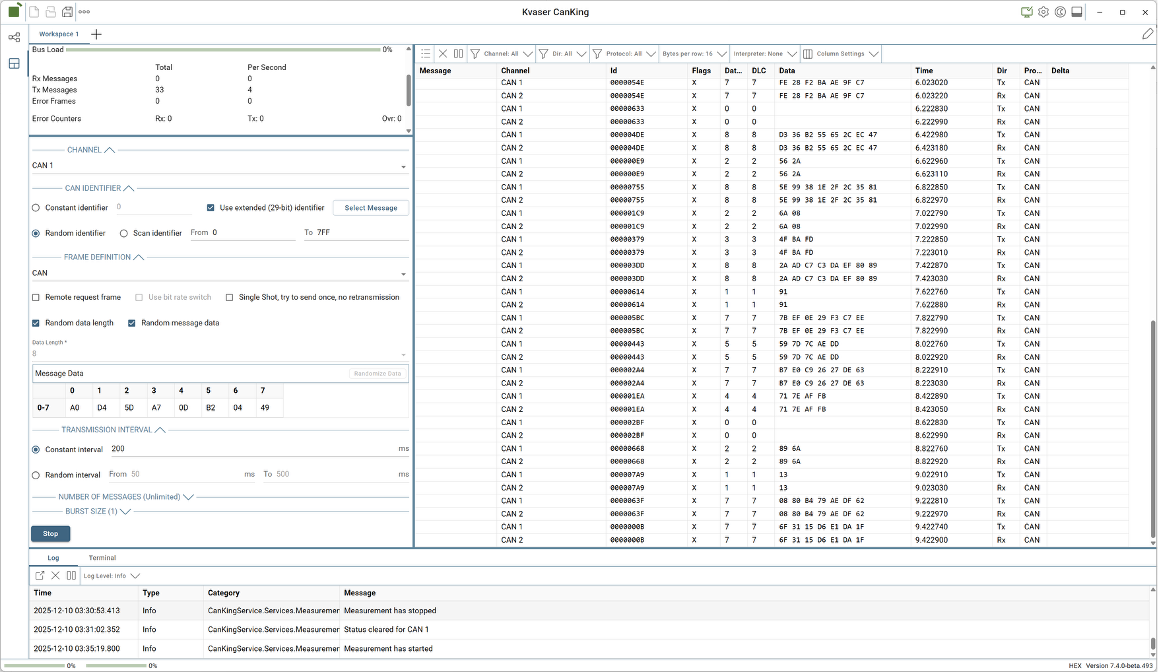
Task: Enable the Remote request frame checkbox
Action: point(36,297)
